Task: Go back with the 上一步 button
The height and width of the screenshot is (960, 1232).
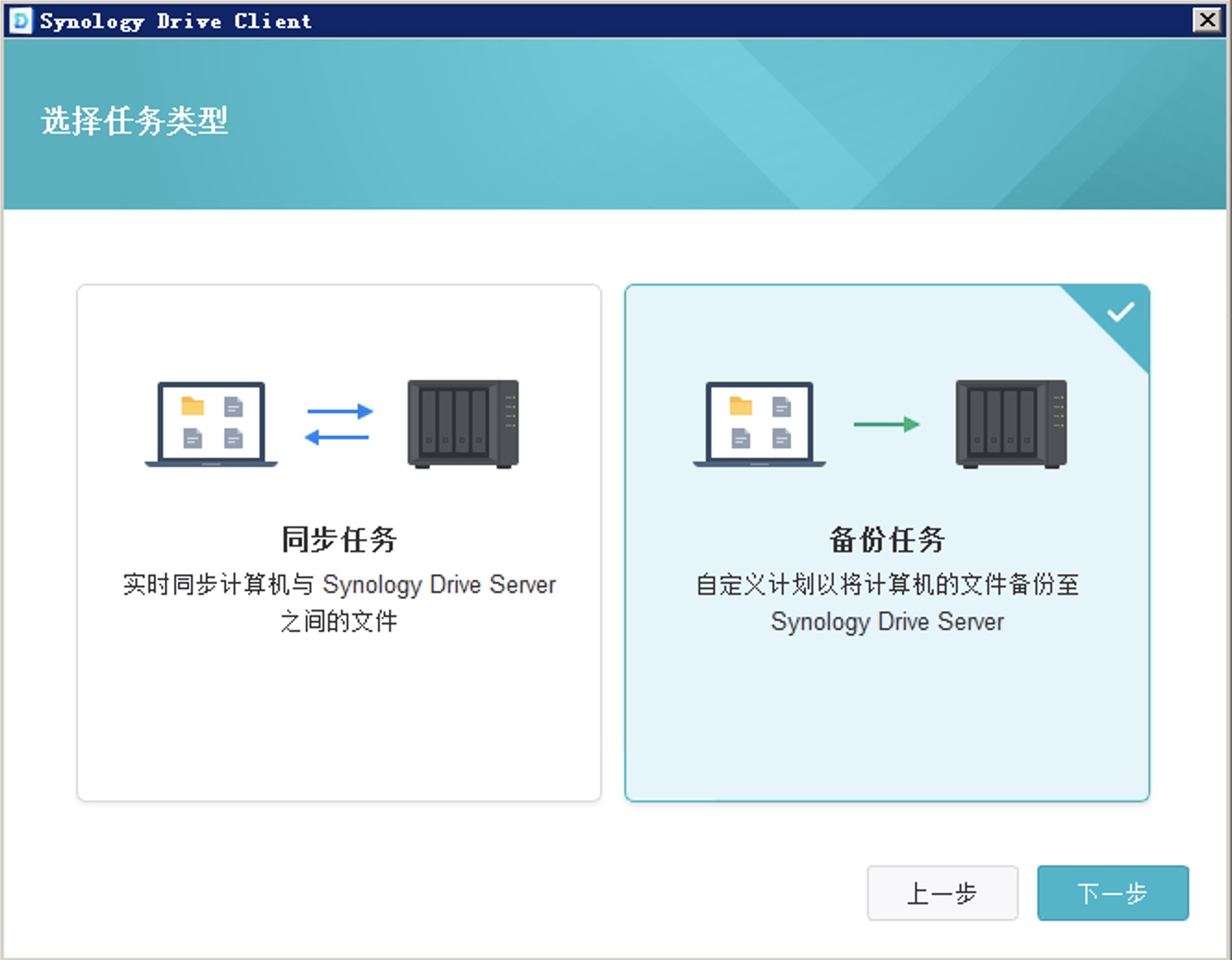Action: coord(942,893)
